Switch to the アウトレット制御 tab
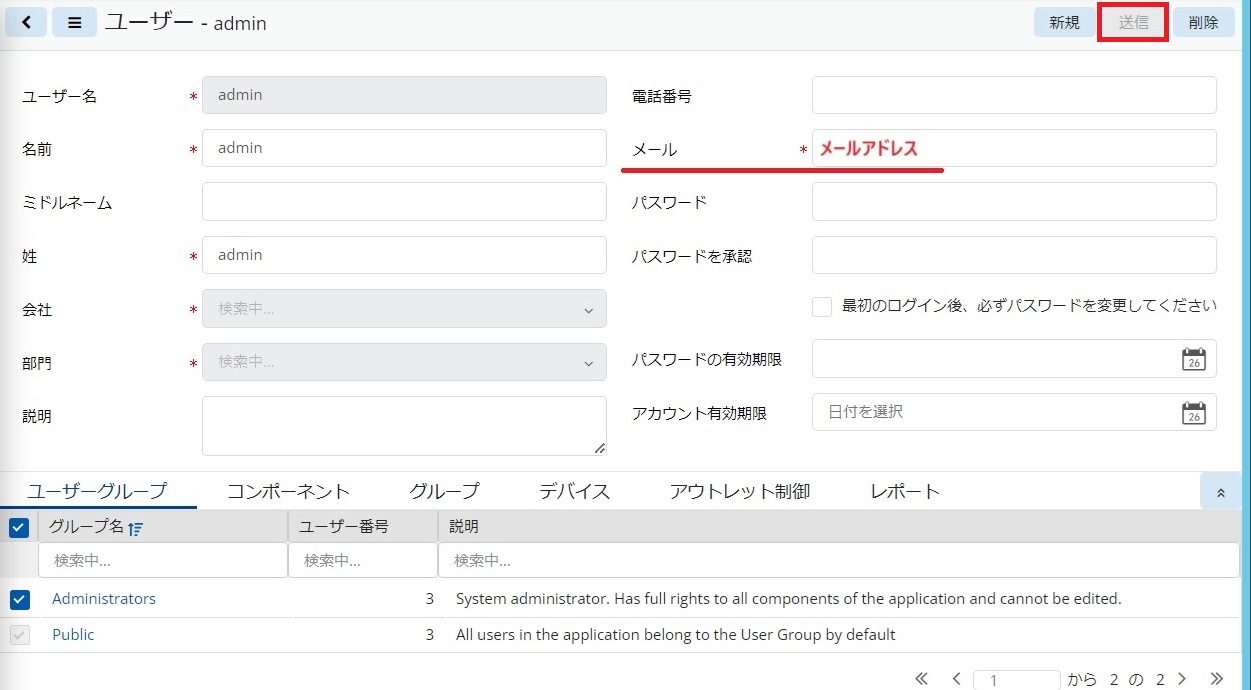 (739, 491)
